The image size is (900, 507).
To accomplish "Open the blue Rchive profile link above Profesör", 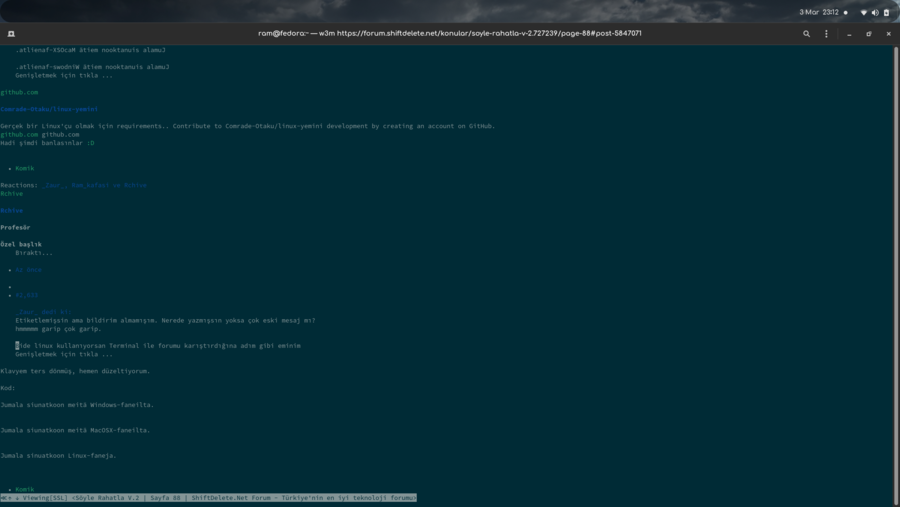I will point(11,211).
